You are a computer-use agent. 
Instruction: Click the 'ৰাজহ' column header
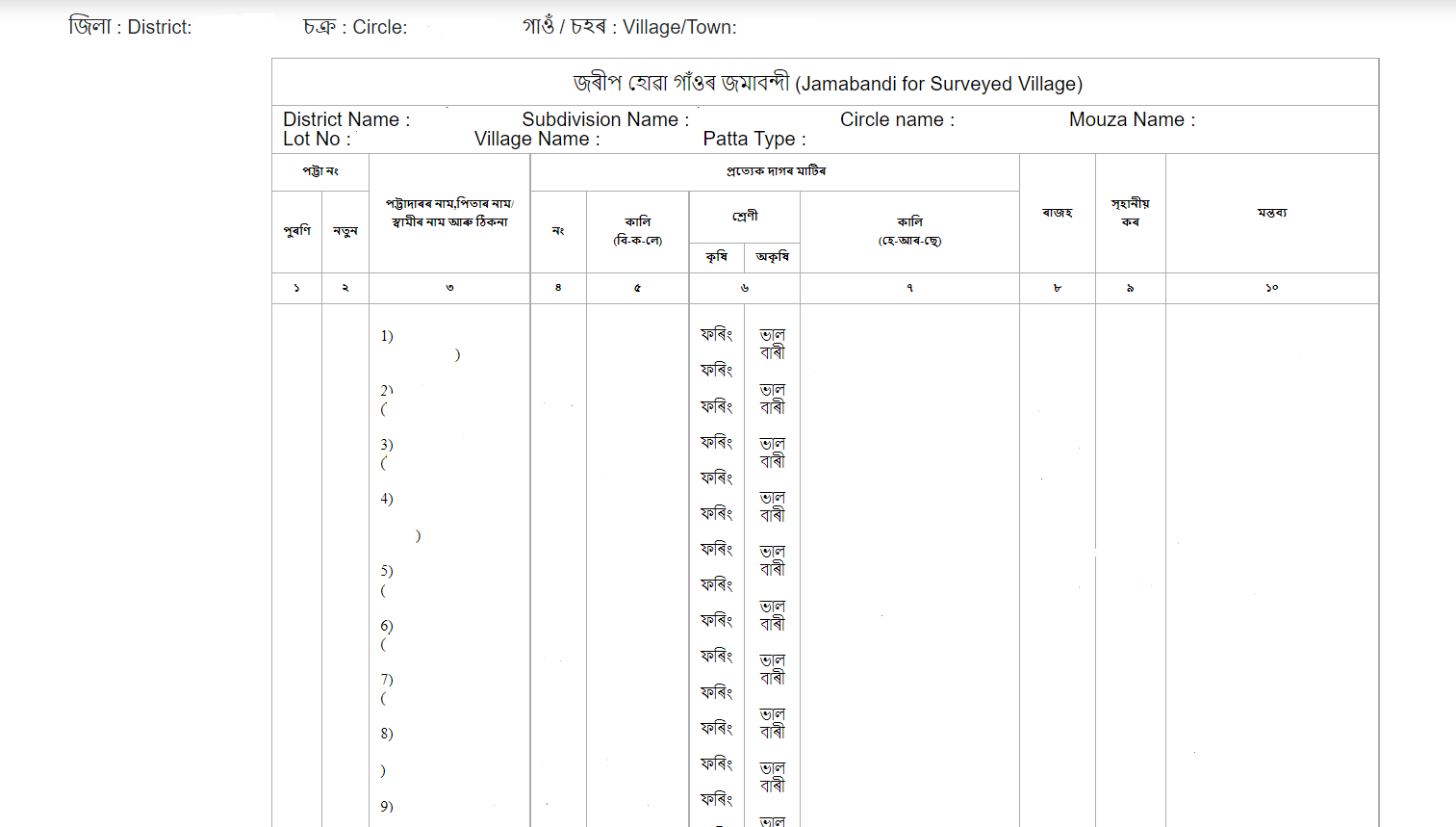pos(1057,213)
